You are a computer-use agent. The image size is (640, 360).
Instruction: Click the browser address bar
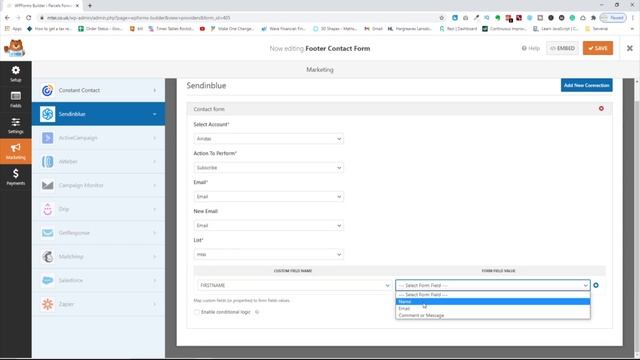click(237, 18)
